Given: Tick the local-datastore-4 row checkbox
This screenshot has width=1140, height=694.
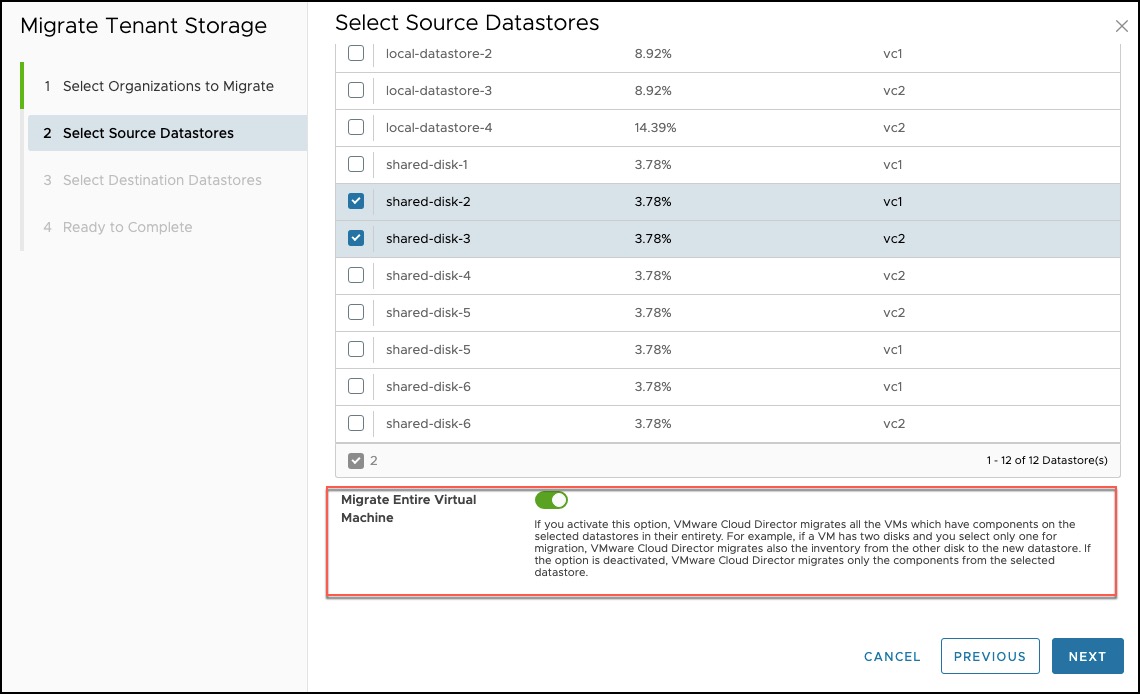Looking at the screenshot, I should click(356, 128).
